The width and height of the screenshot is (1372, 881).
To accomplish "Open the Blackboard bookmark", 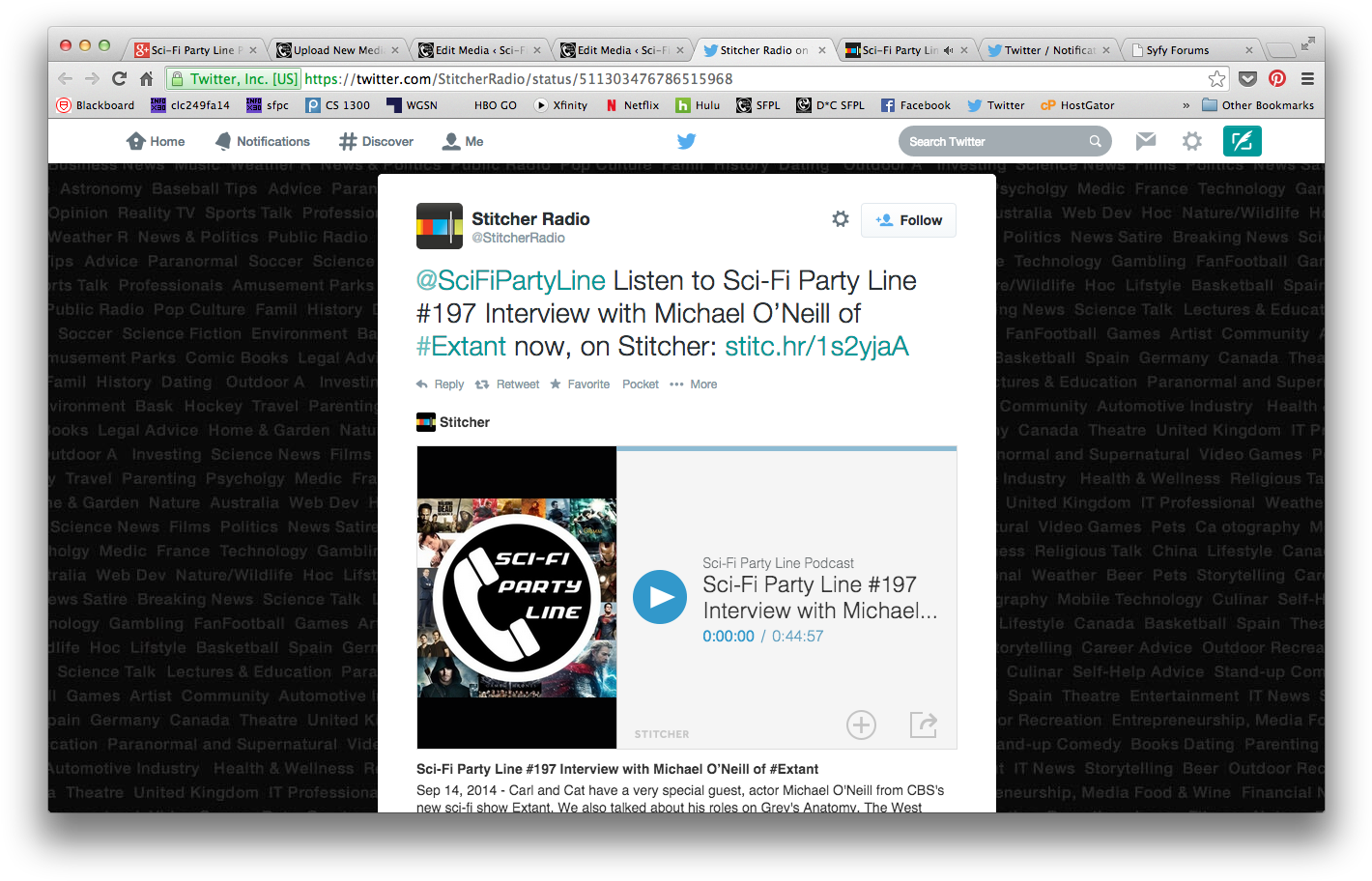I will (x=95, y=105).
